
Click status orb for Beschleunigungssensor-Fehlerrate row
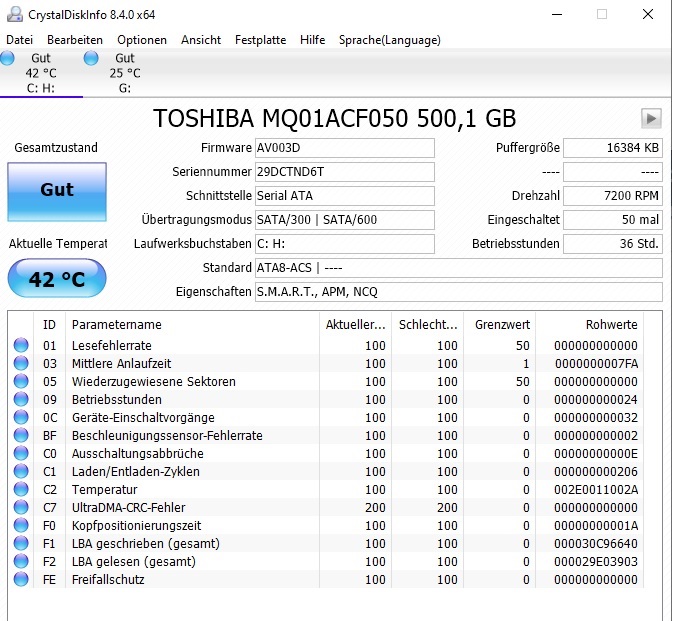[x=21, y=435]
